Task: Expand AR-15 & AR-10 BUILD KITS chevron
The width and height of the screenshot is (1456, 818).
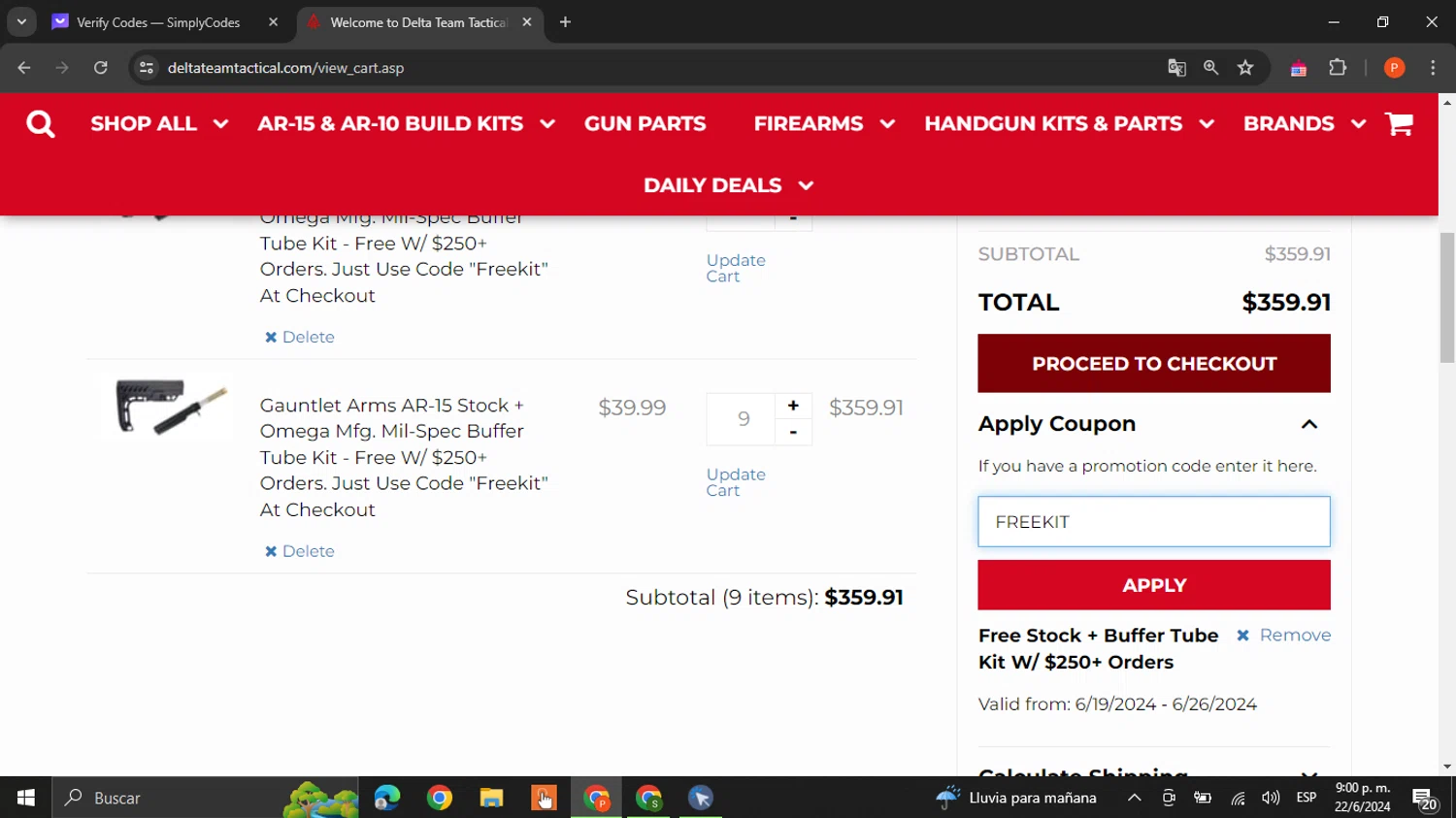Action: (547, 124)
